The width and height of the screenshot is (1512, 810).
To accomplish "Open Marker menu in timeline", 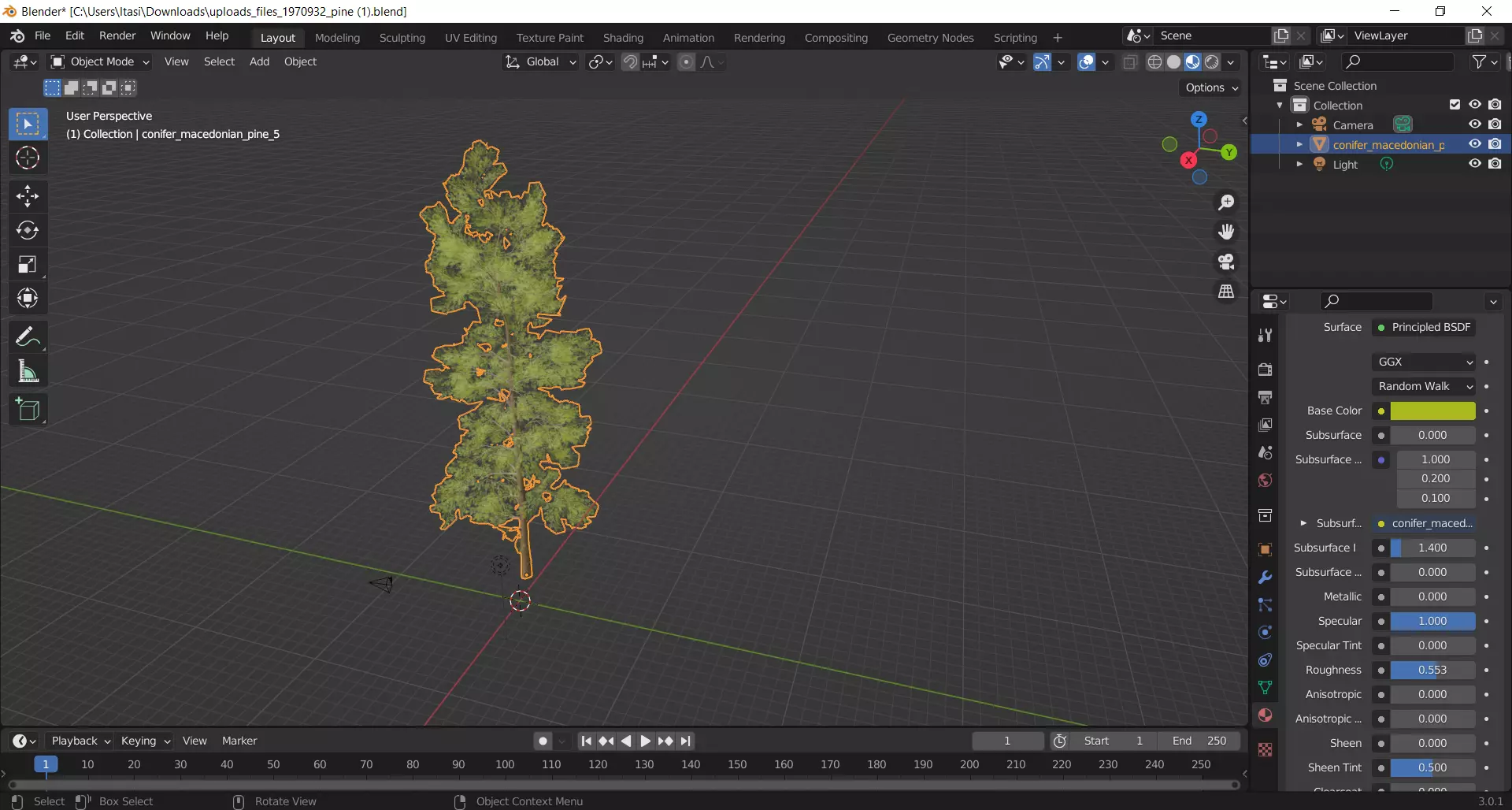I will [x=239, y=741].
